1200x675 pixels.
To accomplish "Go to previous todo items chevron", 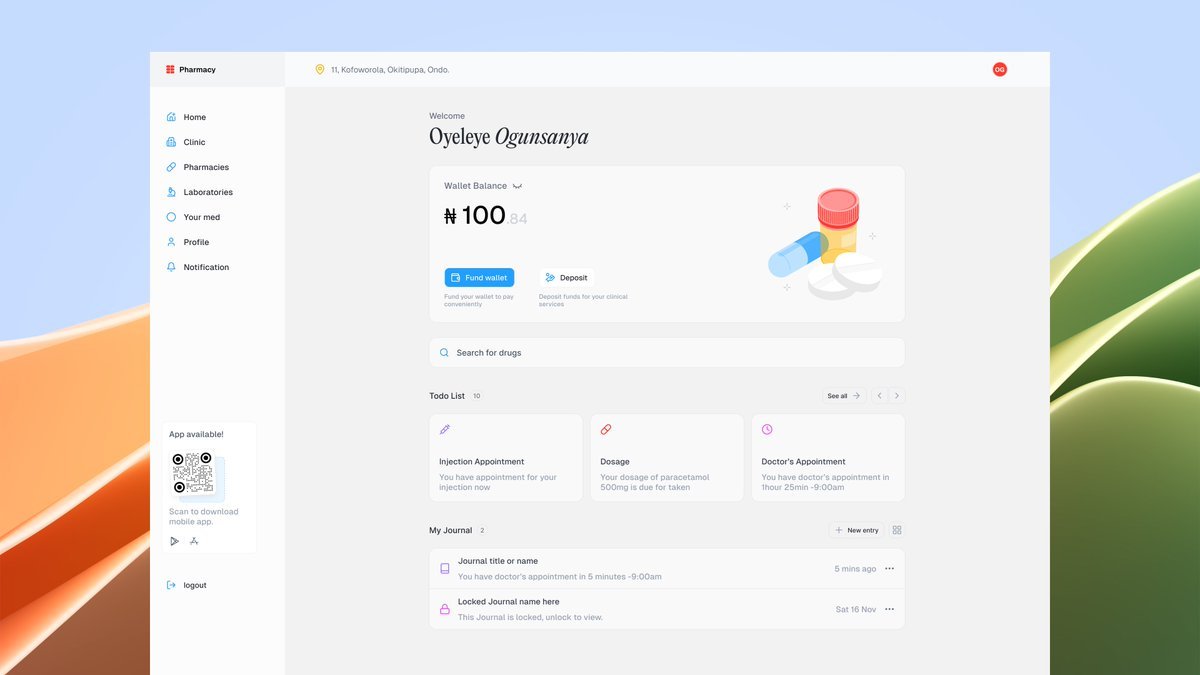I will (880, 396).
